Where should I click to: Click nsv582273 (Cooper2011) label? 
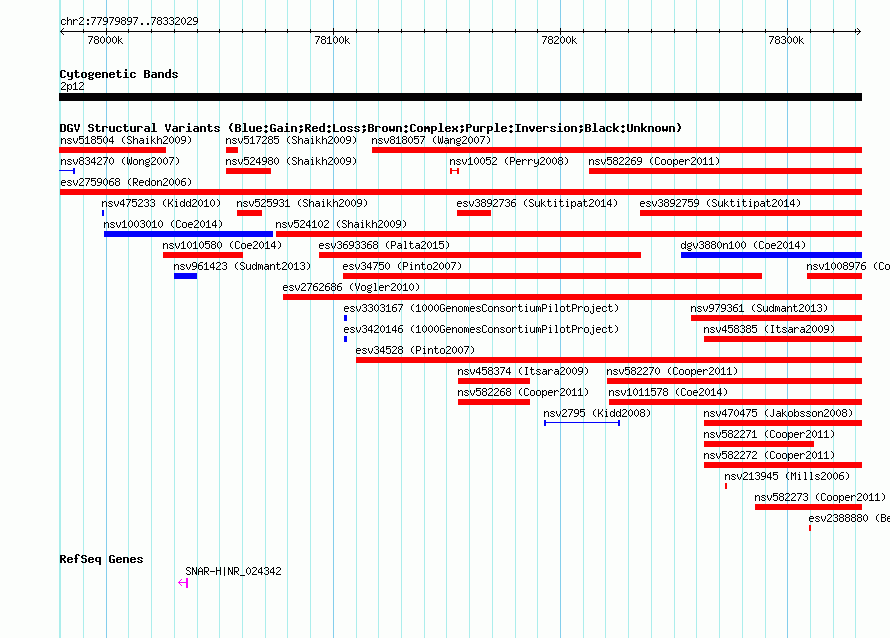(x=820, y=497)
